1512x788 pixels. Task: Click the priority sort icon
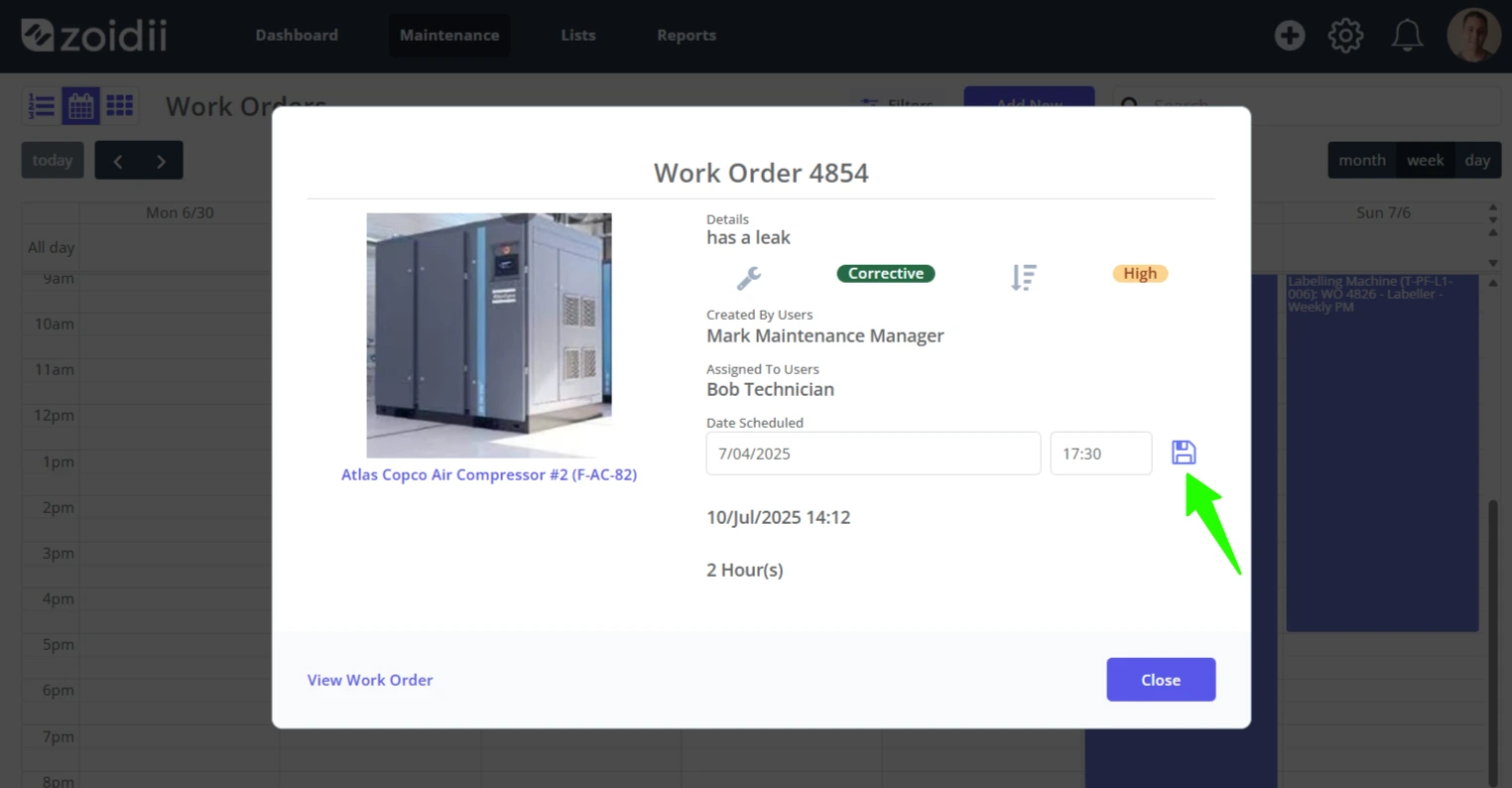click(x=1024, y=277)
